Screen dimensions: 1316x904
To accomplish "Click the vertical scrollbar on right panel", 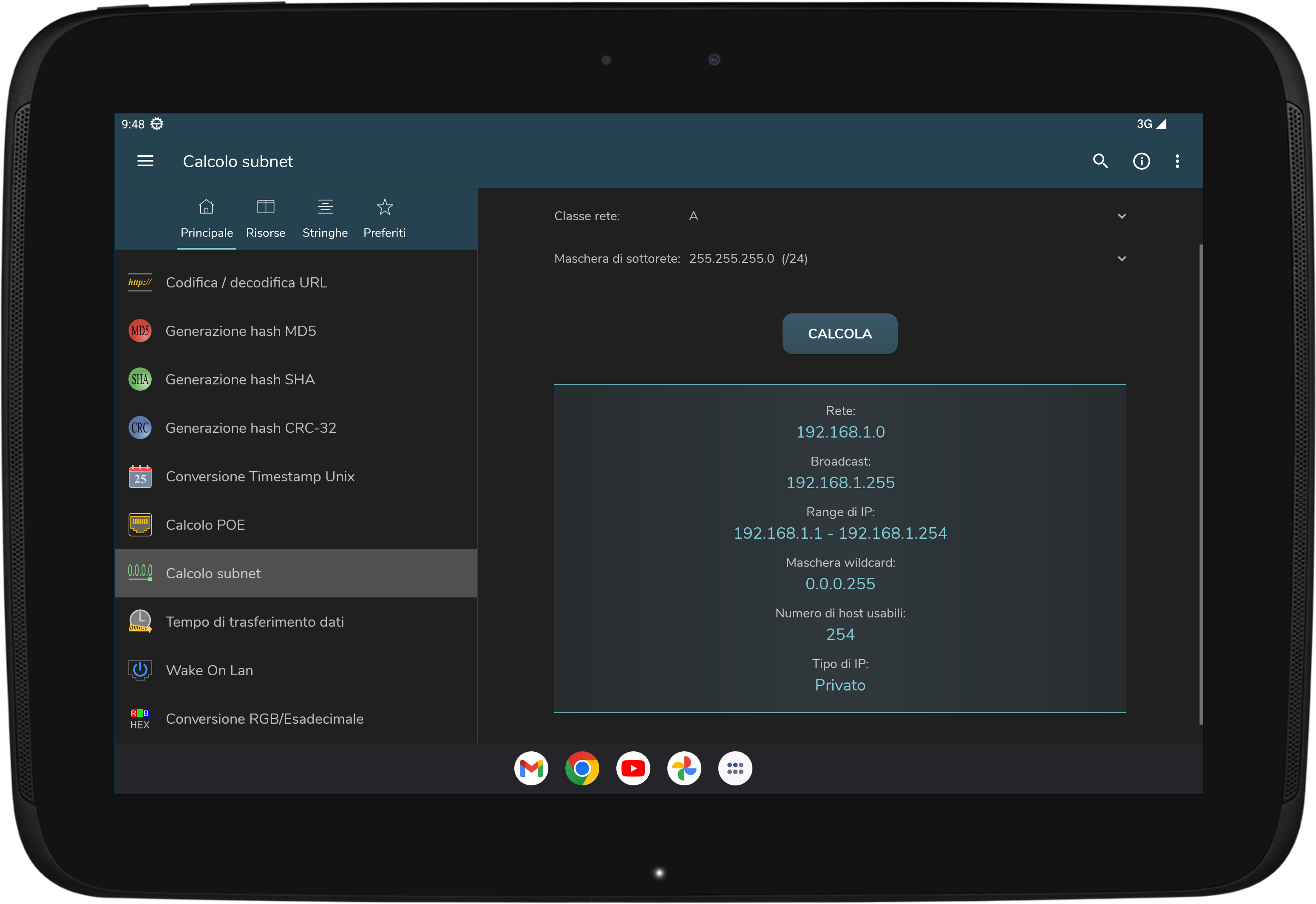I will (x=1200, y=484).
